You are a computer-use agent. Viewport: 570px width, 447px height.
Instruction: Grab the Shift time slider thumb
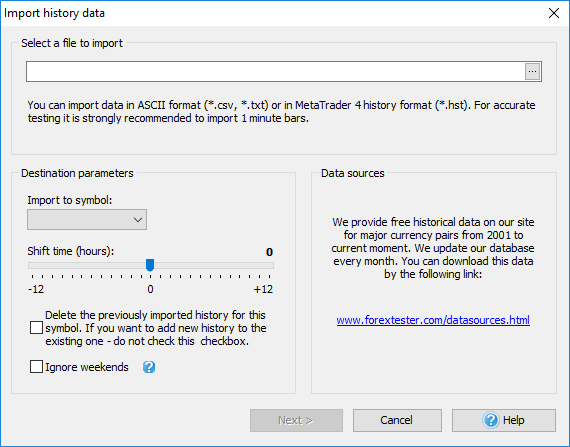[x=150, y=265]
